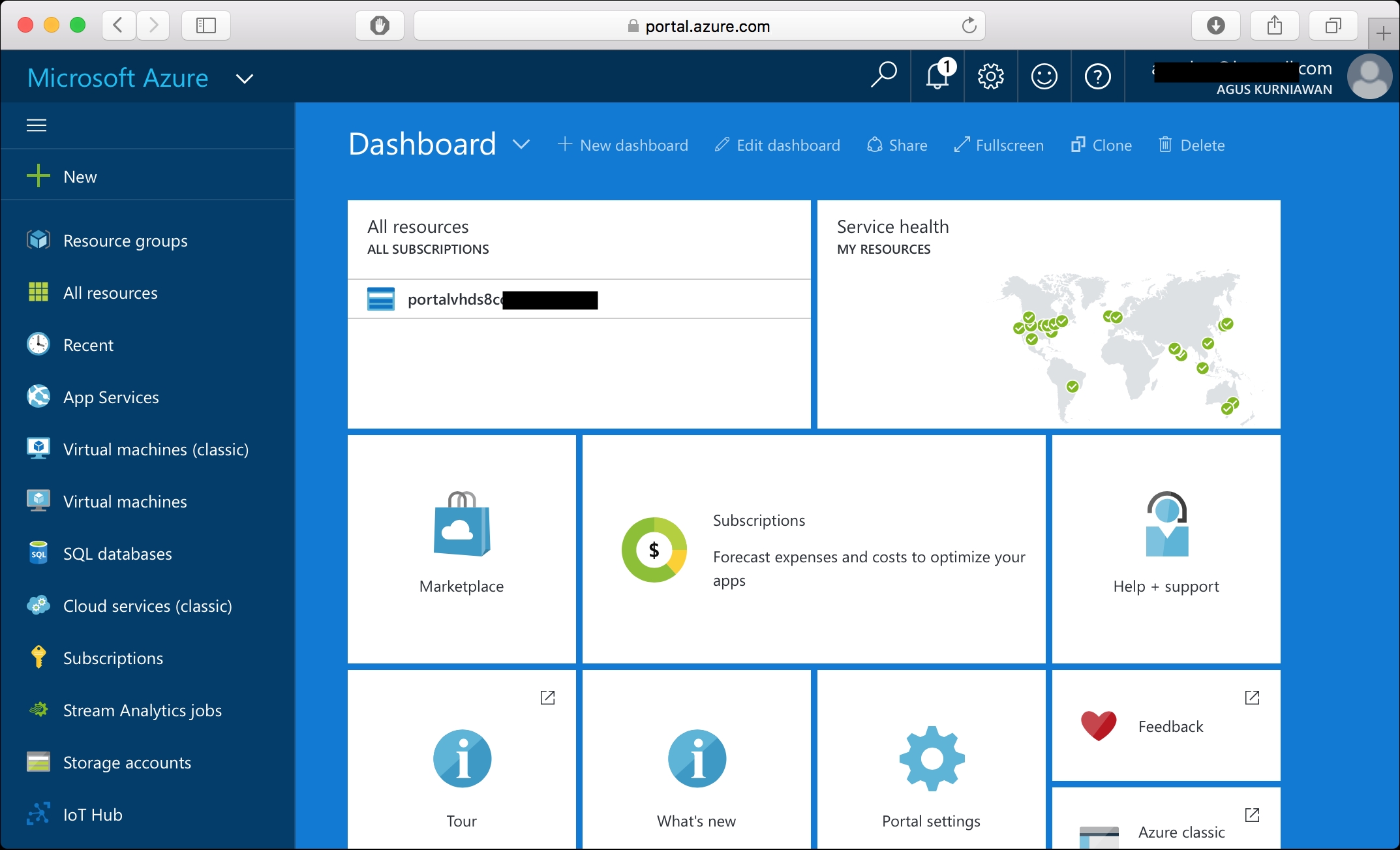This screenshot has width=1400, height=850.
Task: Click the Feedback heart tile
Action: pyautogui.click(x=1166, y=725)
